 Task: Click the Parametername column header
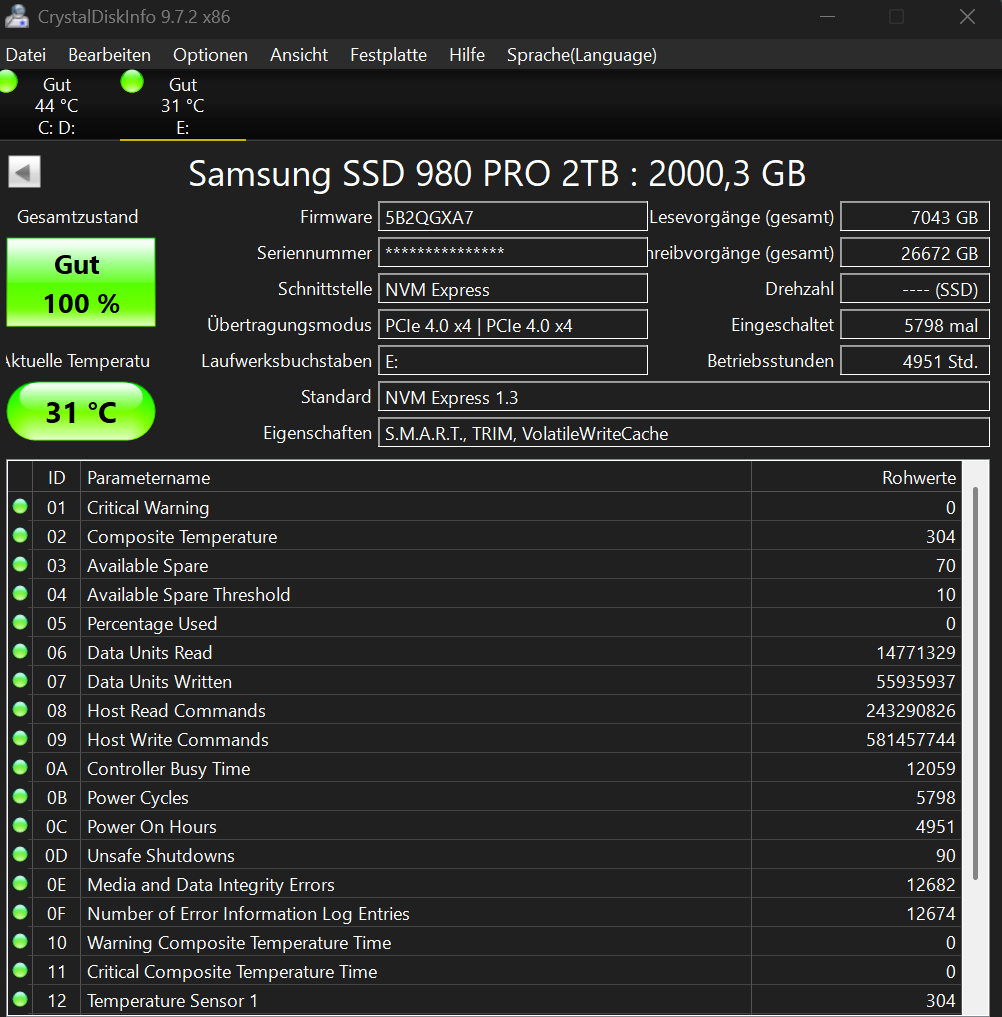416,478
